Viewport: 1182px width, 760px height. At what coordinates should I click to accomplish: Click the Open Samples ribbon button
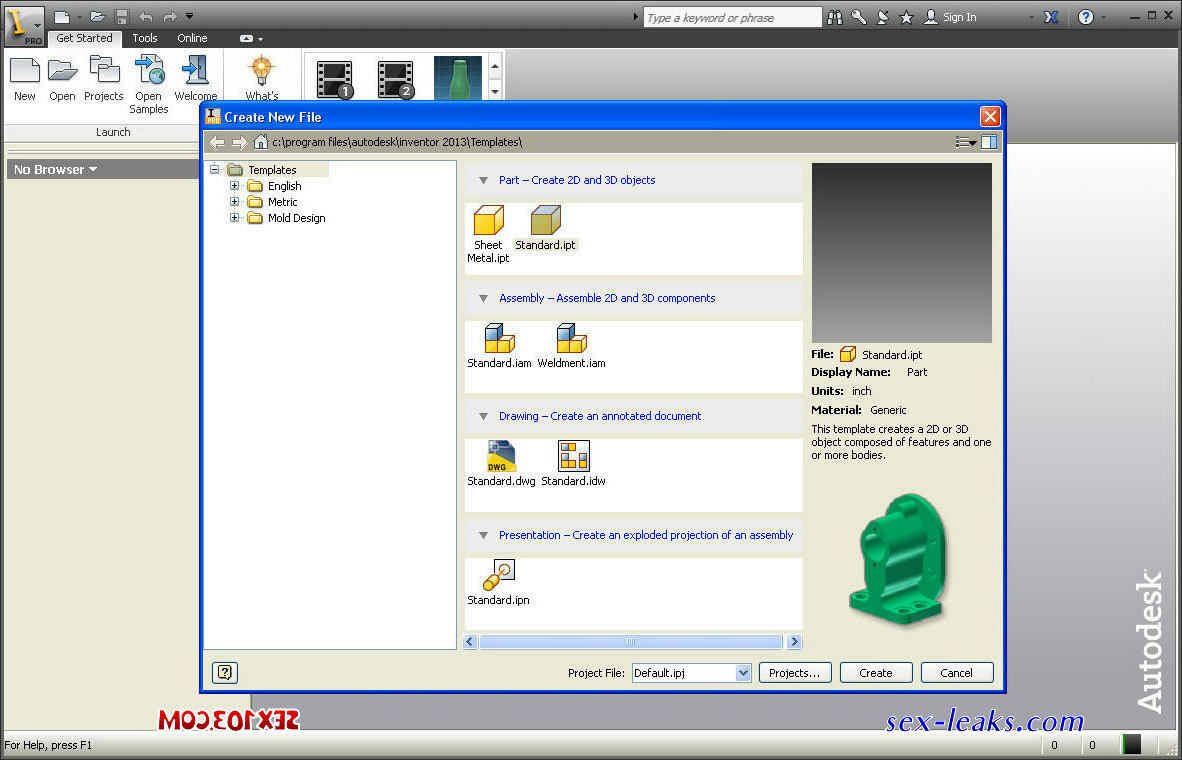[149, 84]
